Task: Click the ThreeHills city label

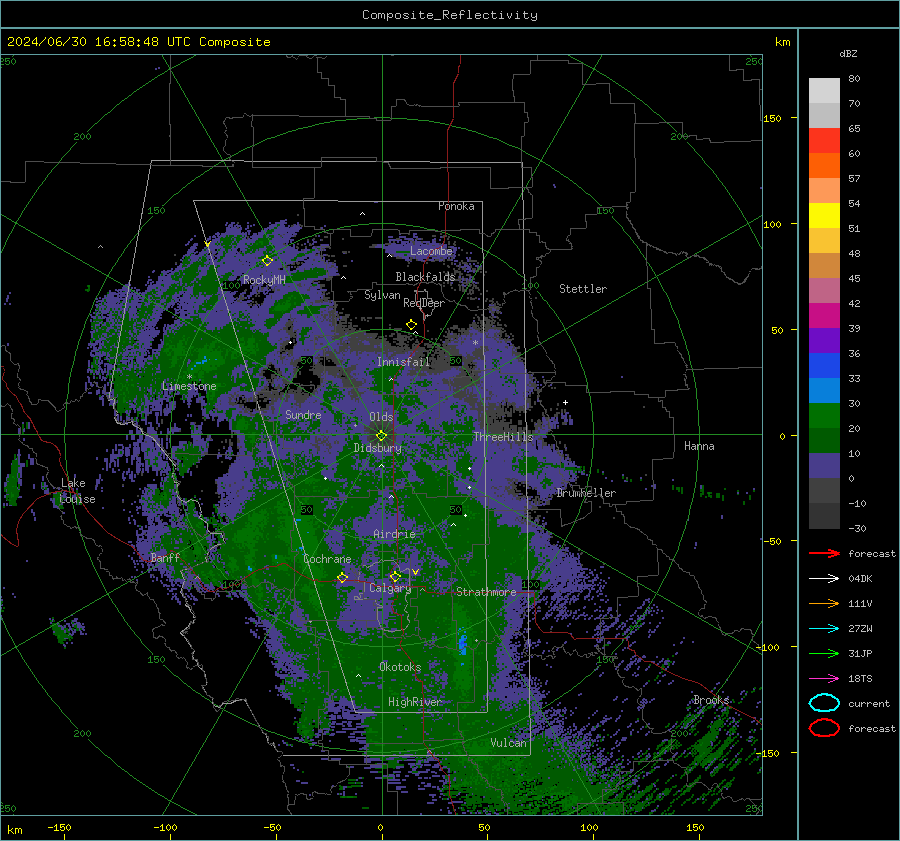Action: (503, 437)
